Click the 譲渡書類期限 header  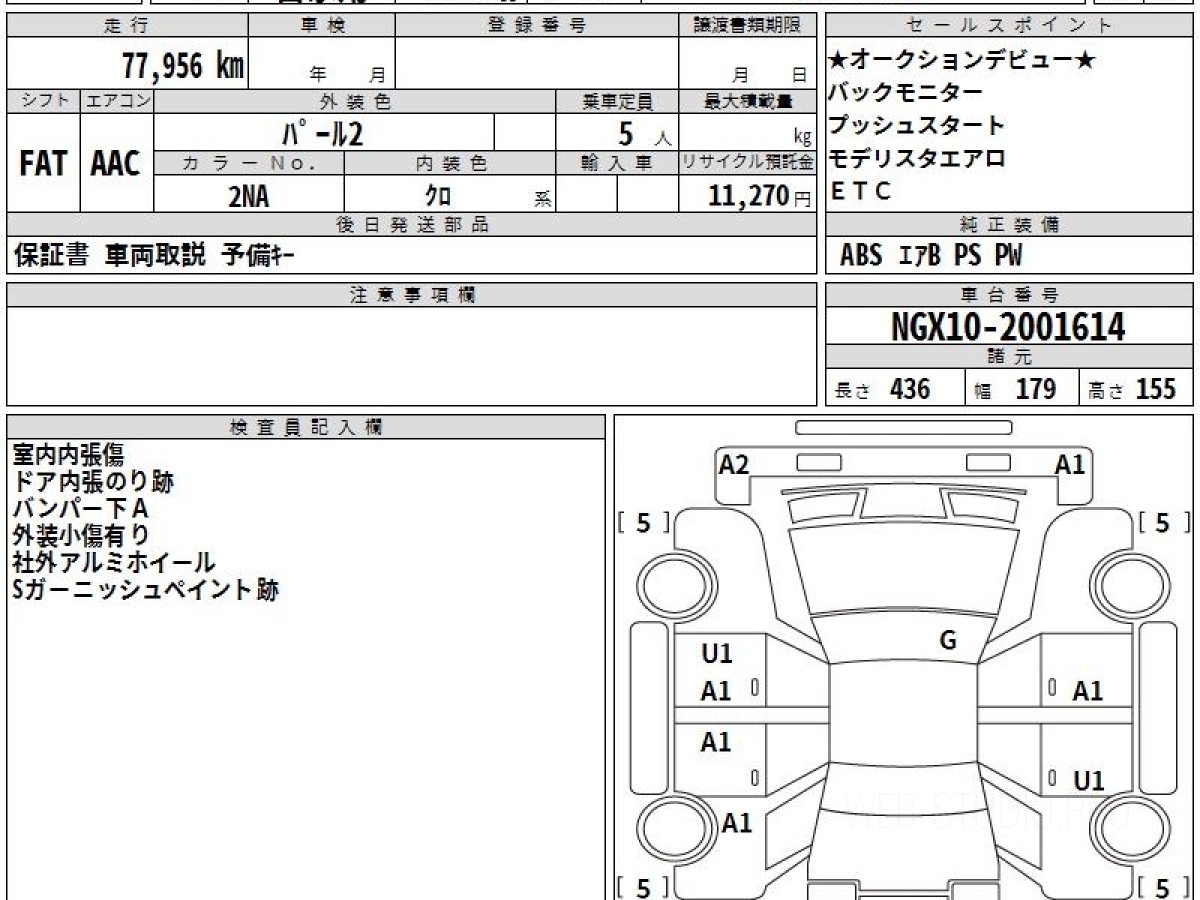point(747,26)
